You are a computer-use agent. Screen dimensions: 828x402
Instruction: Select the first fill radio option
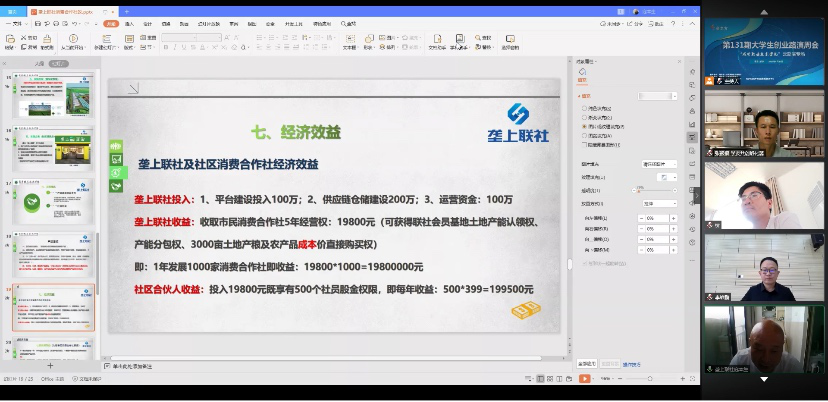click(x=584, y=107)
